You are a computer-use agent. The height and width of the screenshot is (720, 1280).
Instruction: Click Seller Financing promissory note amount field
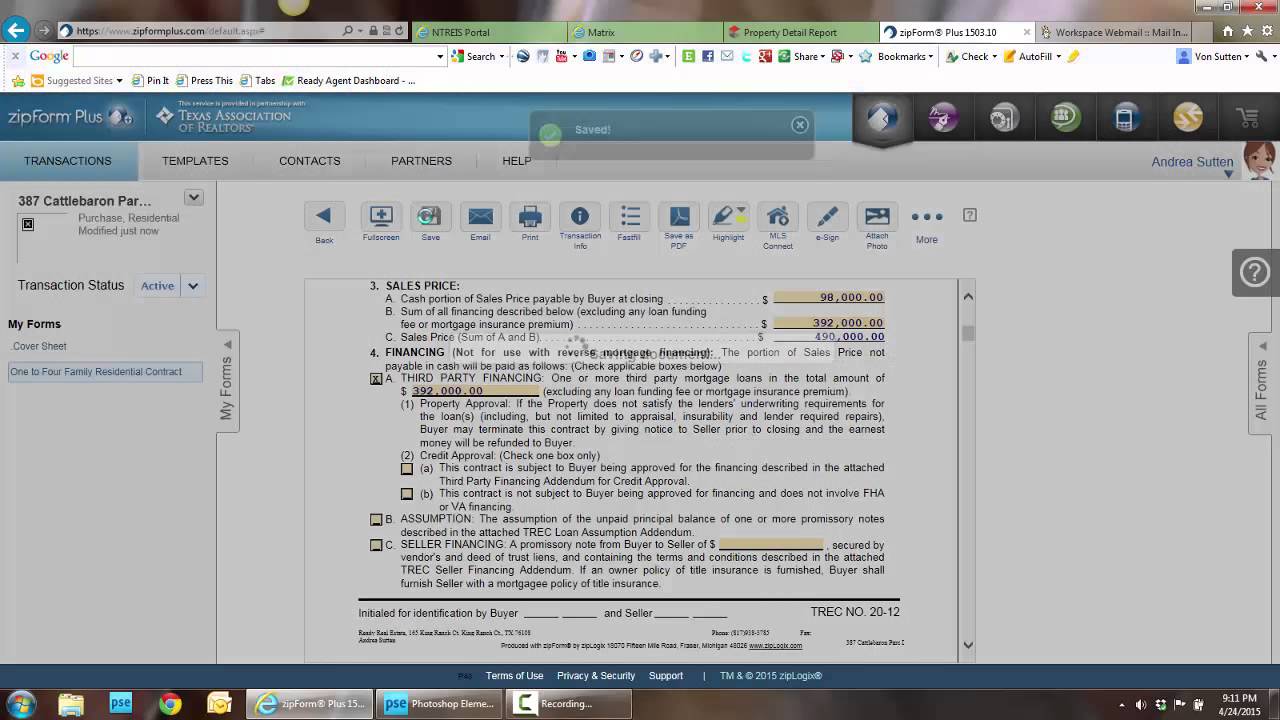(x=770, y=545)
